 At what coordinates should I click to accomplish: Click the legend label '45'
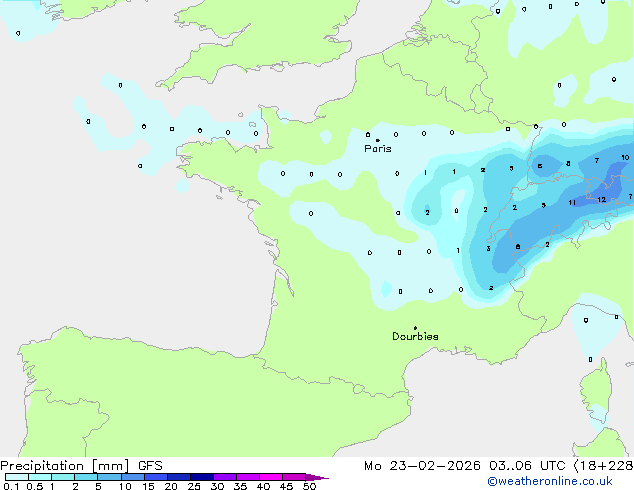(286, 486)
